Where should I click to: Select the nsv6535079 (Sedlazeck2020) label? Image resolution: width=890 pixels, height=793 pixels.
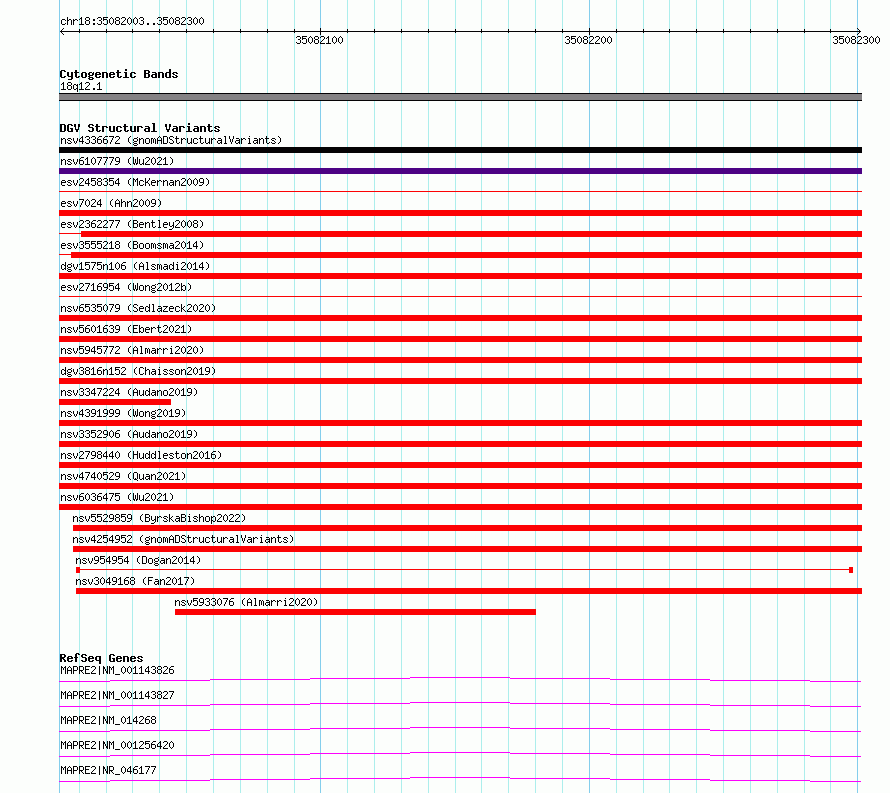click(138, 308)
